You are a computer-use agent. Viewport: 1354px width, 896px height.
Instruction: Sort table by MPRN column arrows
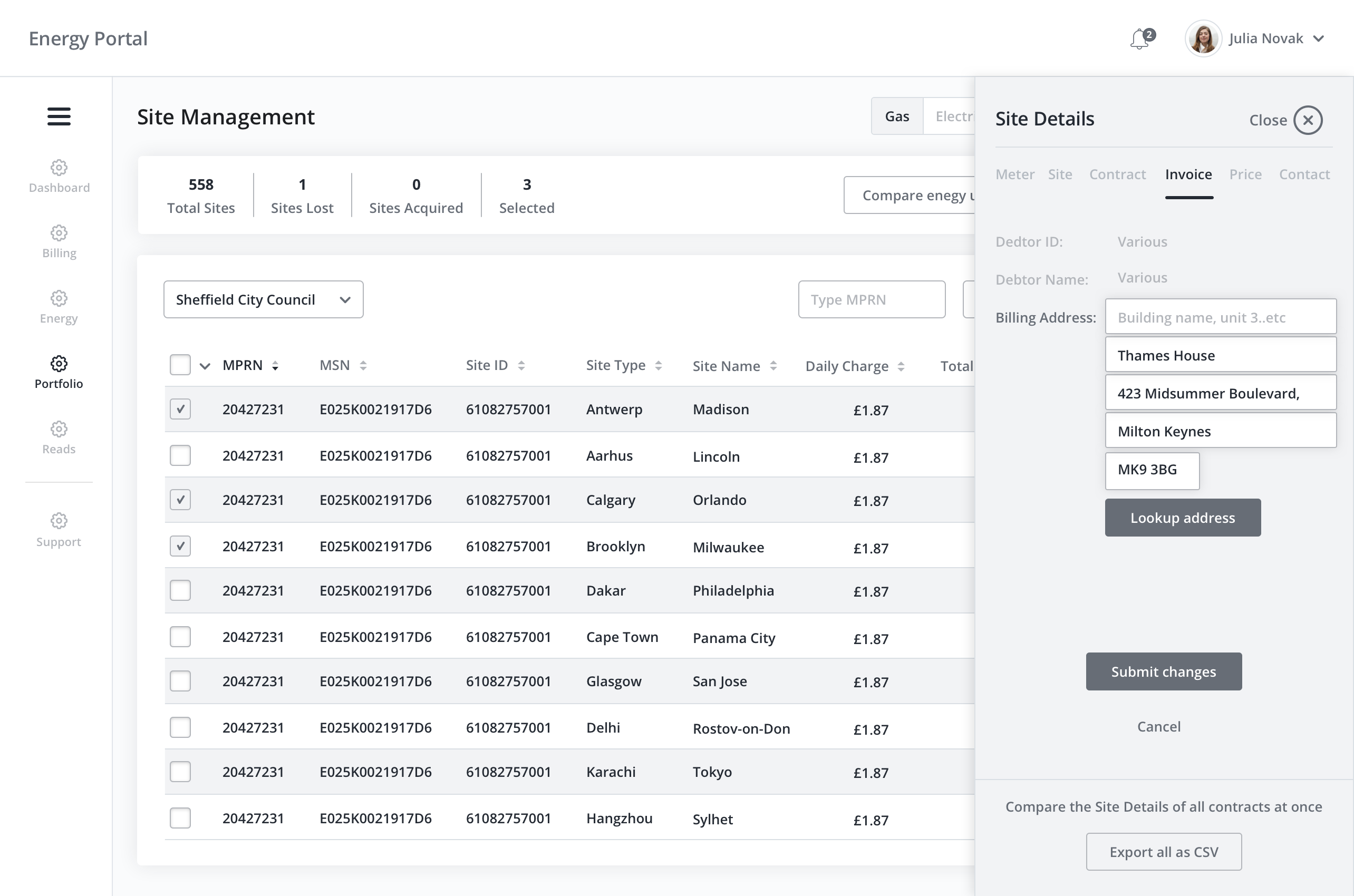coord(275,366)
